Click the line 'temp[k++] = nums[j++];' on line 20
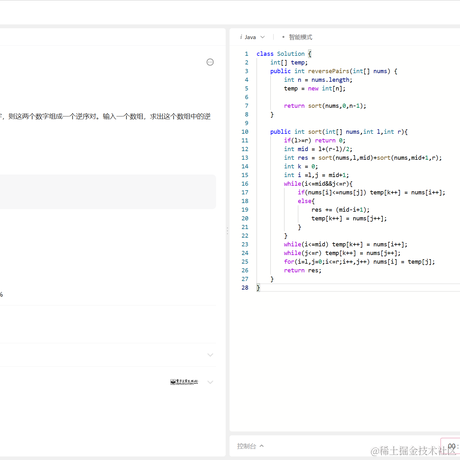Screen dimensions: 460x460 349,218
